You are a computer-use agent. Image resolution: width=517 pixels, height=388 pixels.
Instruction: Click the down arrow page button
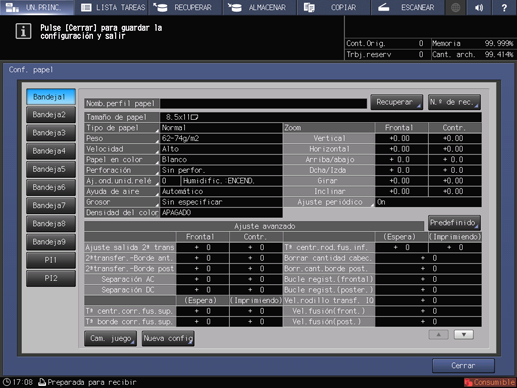click(x=464, y=334)
